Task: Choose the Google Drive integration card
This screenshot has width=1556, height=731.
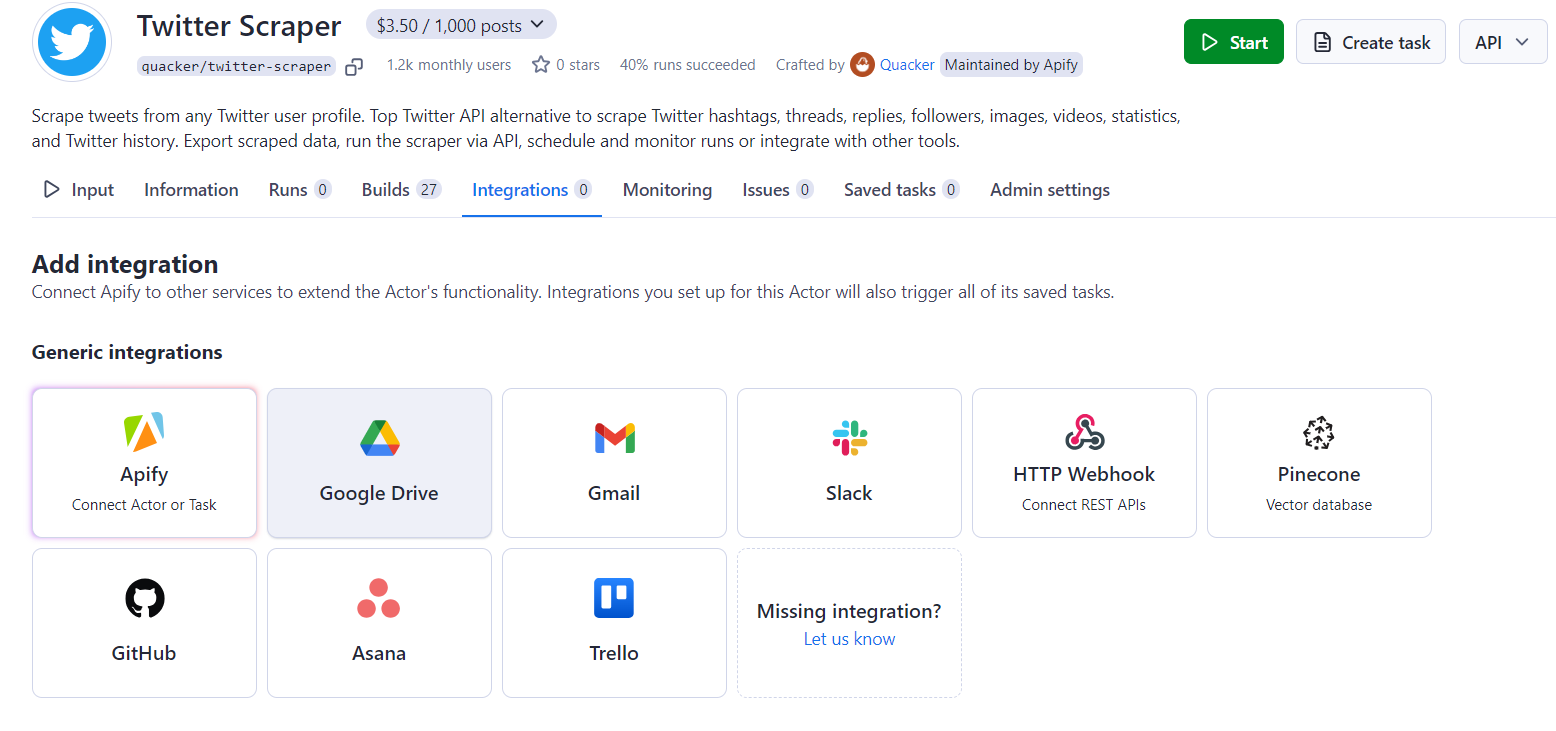Action: point(379,463)
